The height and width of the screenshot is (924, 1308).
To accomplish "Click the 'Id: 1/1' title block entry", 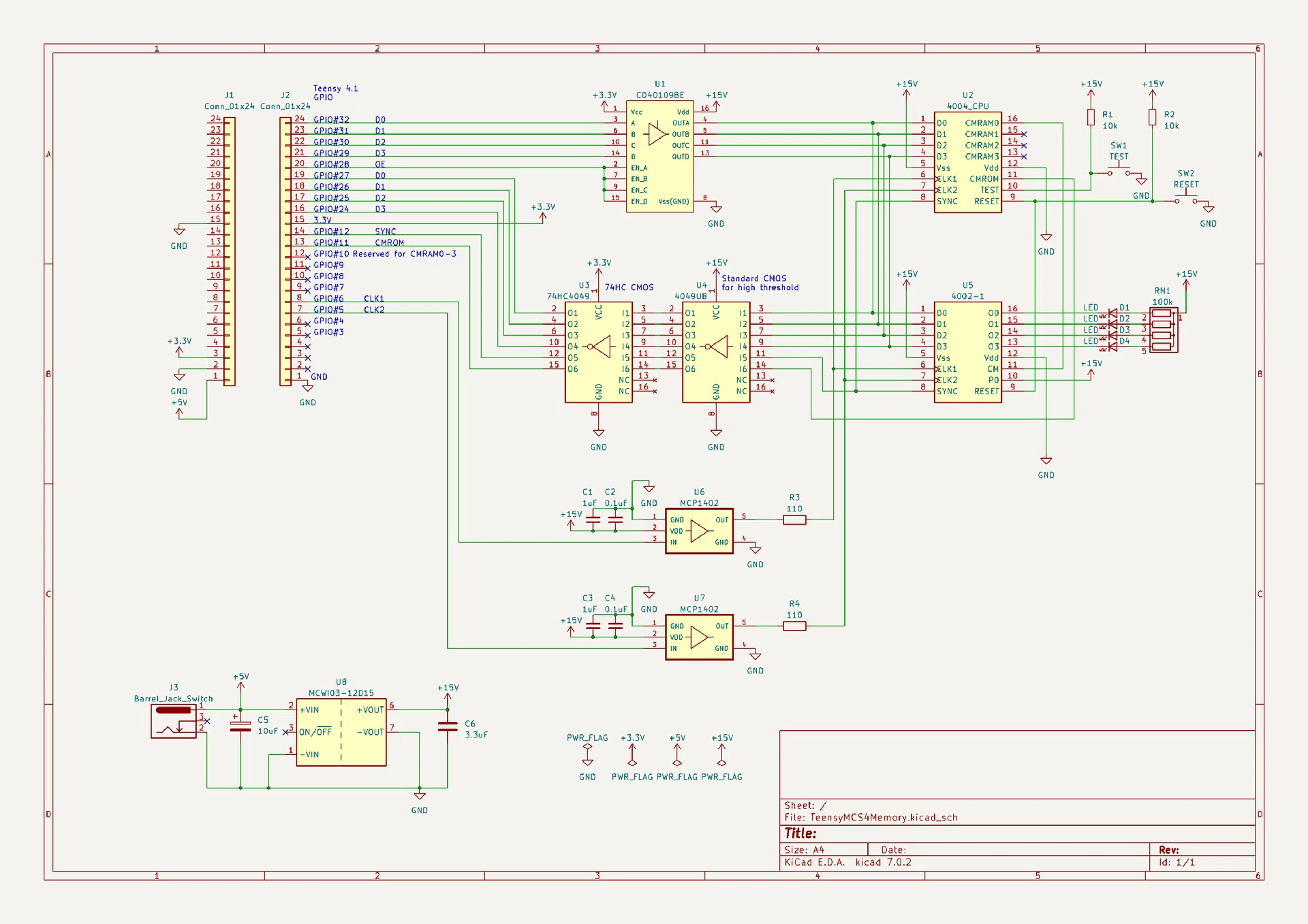I will (1177, 862).
